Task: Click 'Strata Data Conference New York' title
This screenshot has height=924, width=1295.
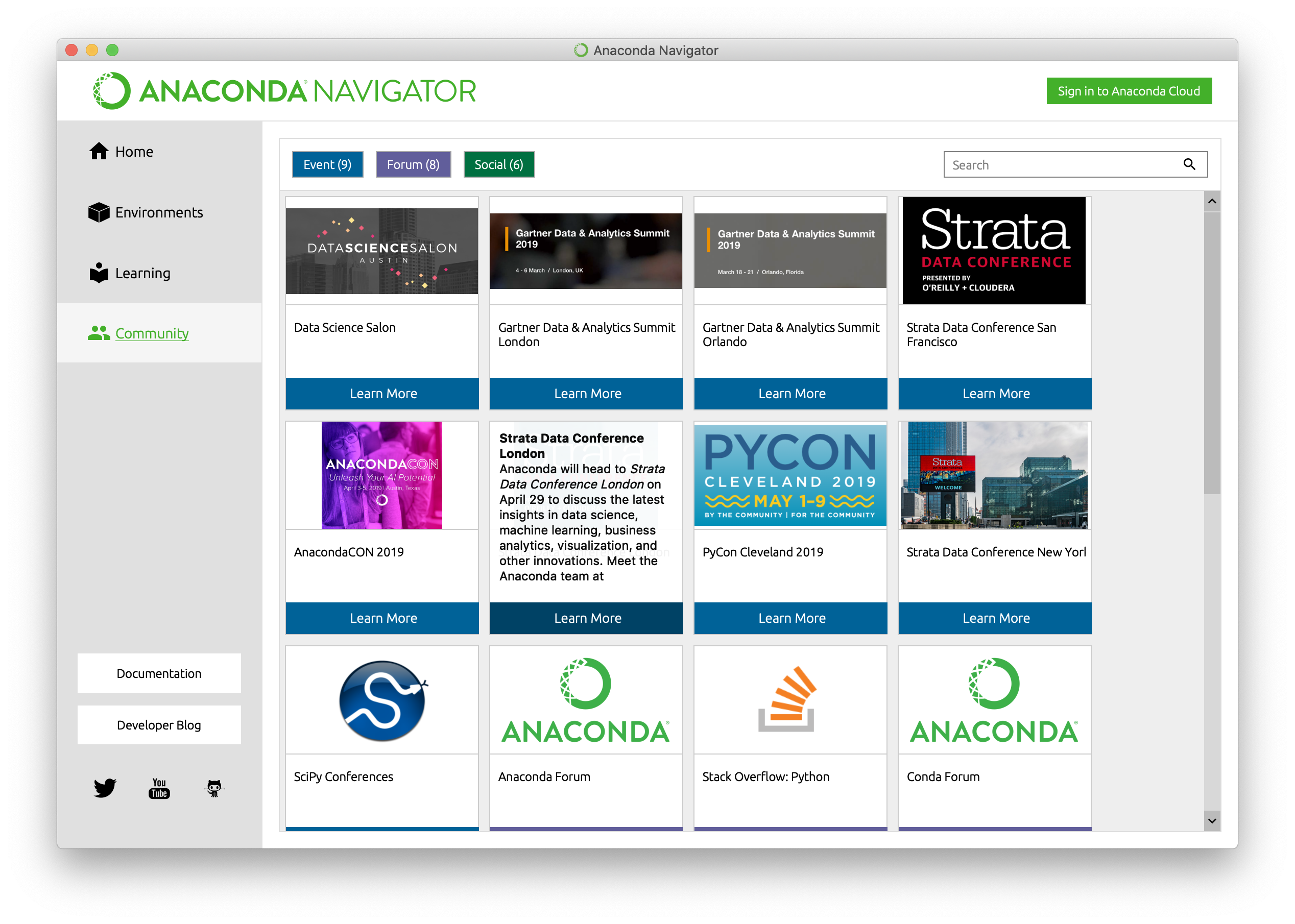Action: click(996, 552)
